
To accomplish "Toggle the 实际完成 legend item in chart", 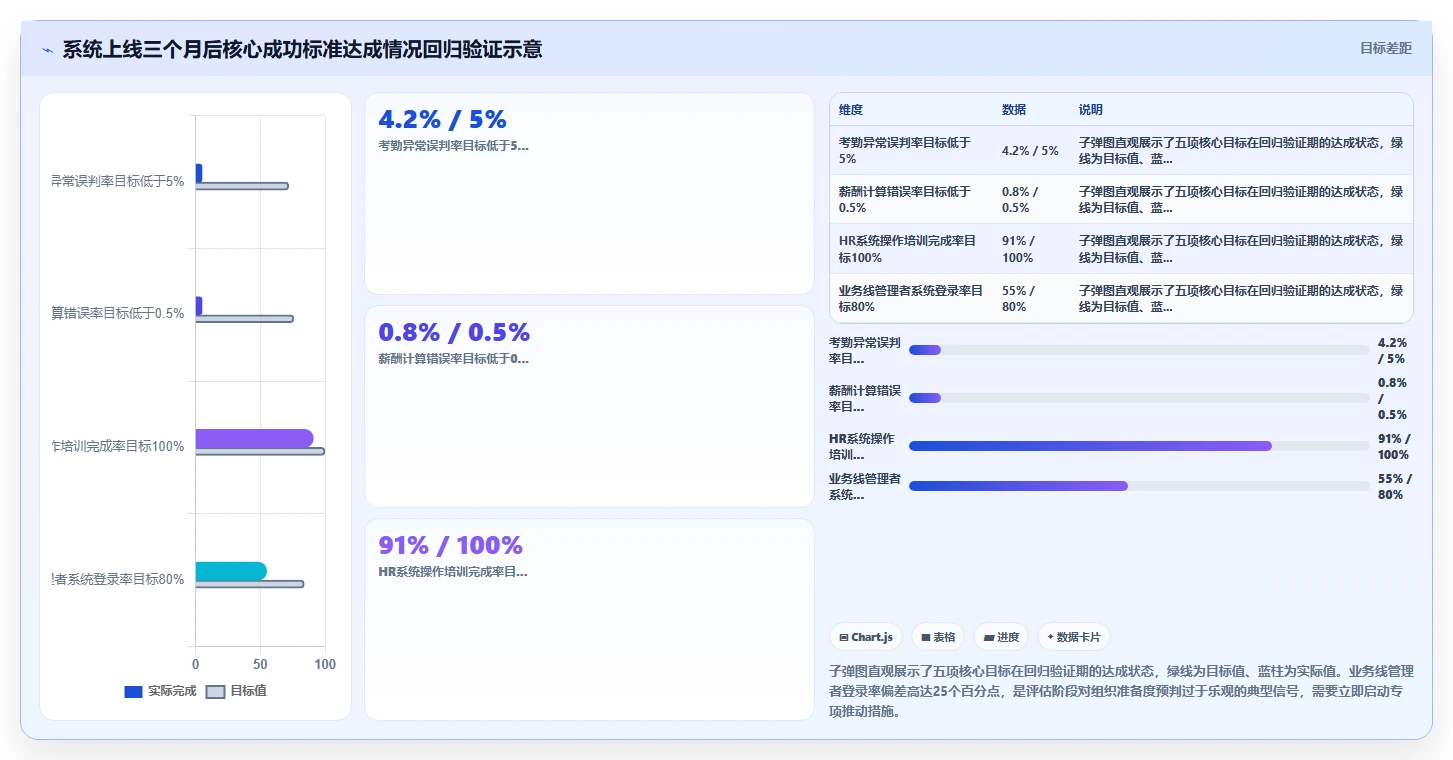I will (x=160, y=691).
